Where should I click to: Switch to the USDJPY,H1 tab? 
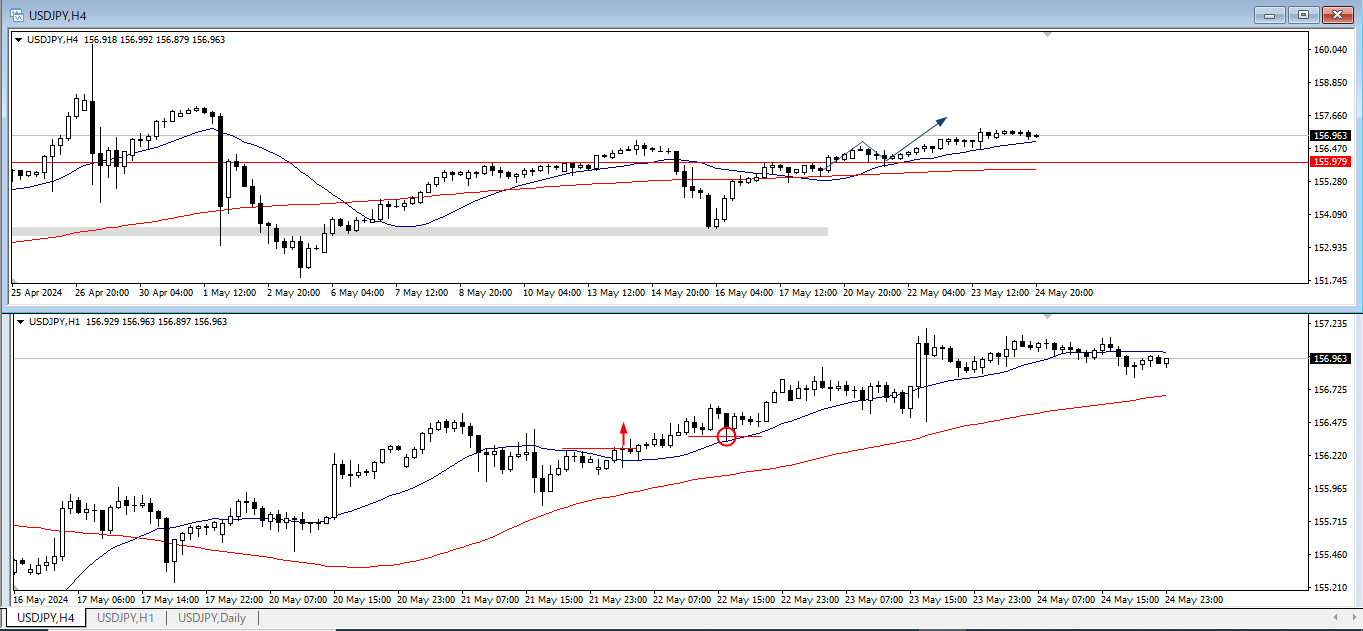click(125, 618)
